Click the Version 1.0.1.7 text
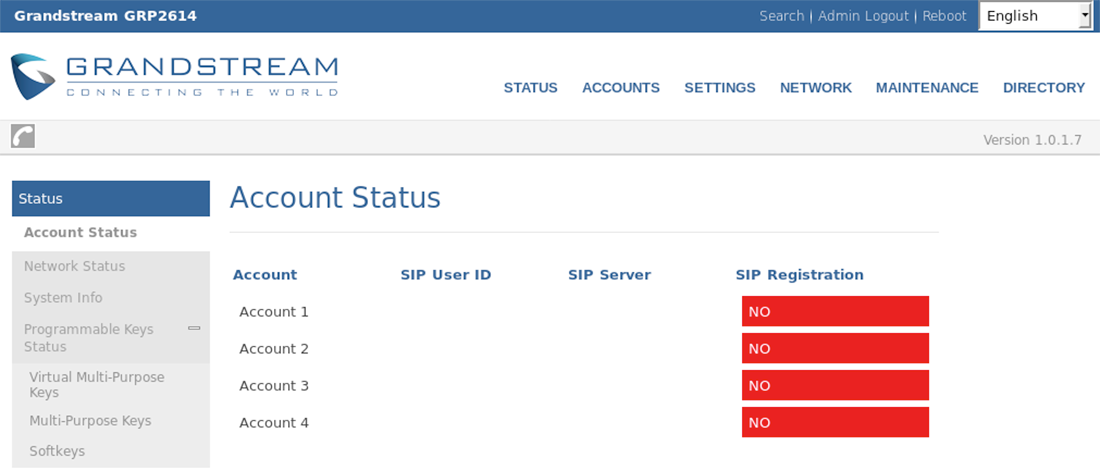Image resolution: width=1100 pixels, height=470 pixels. 1032,140
